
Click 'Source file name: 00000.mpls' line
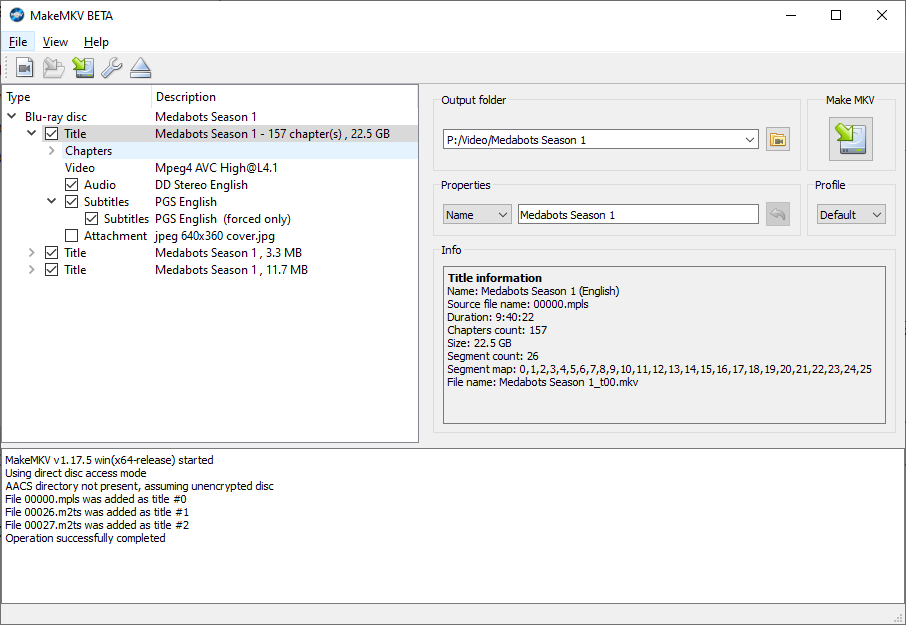517,304
